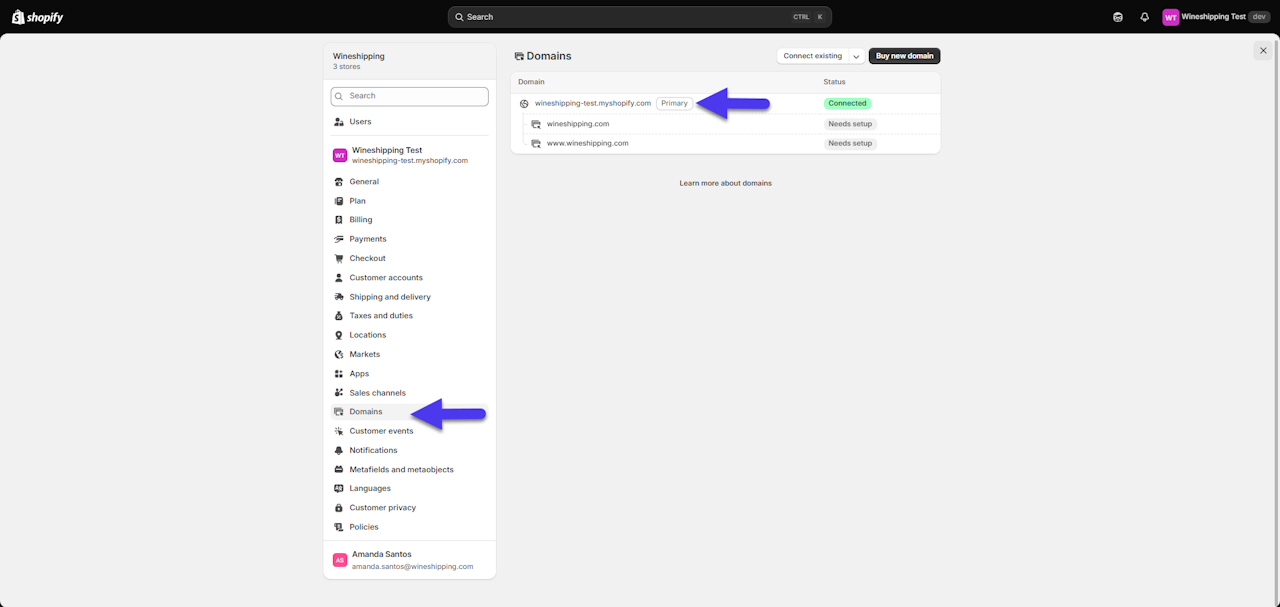Click the Sales channels icon
This screenshot has width=1280, height=607.
click(339, 393)
